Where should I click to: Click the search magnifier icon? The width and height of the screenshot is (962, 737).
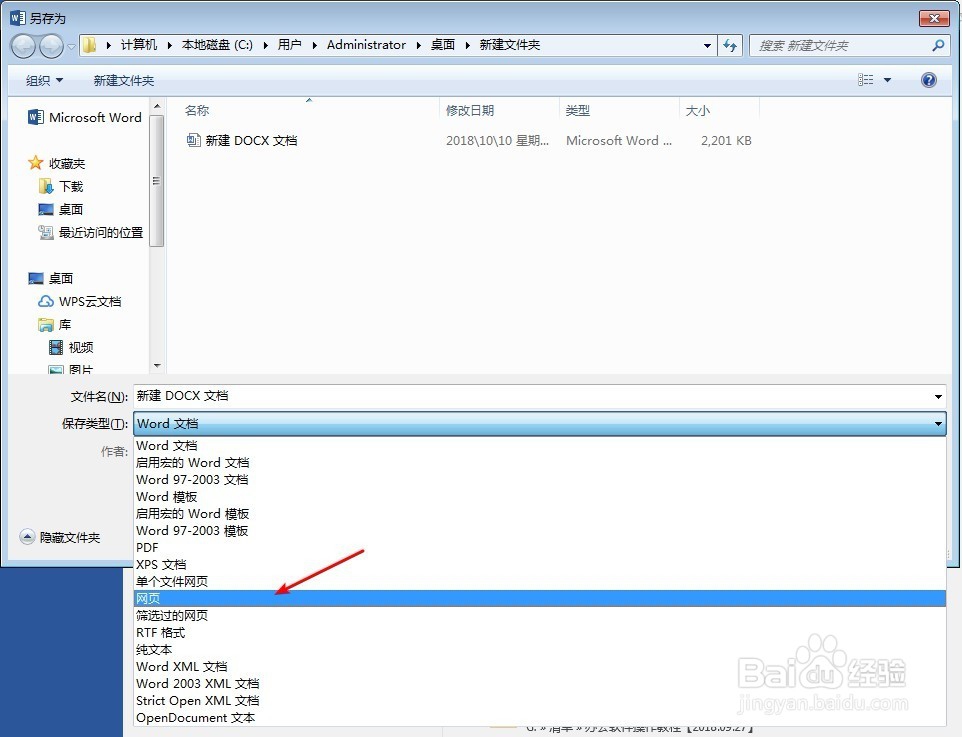(937, 45)
